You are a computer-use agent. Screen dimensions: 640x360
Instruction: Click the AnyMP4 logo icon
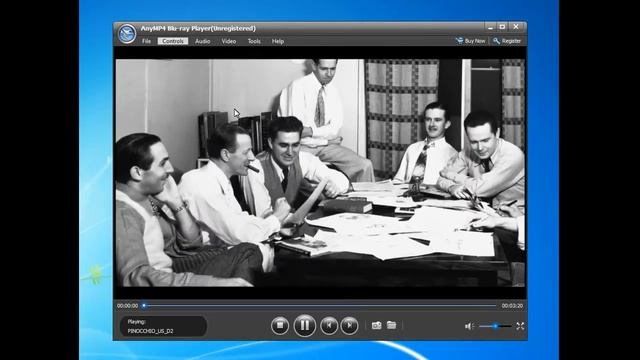point(127,33)
